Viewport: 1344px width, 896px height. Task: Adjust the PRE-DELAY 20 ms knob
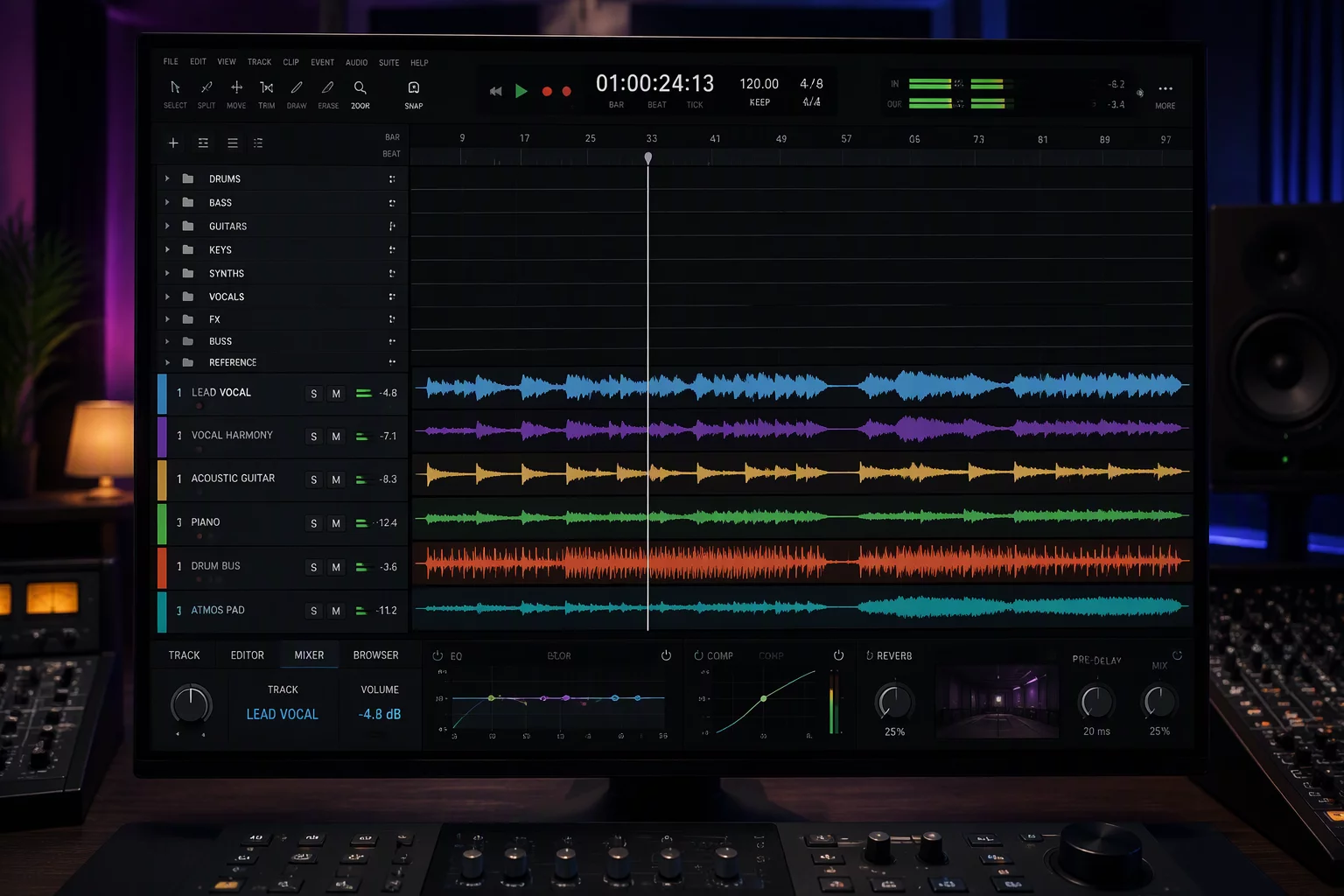[x=1096, y=702]
